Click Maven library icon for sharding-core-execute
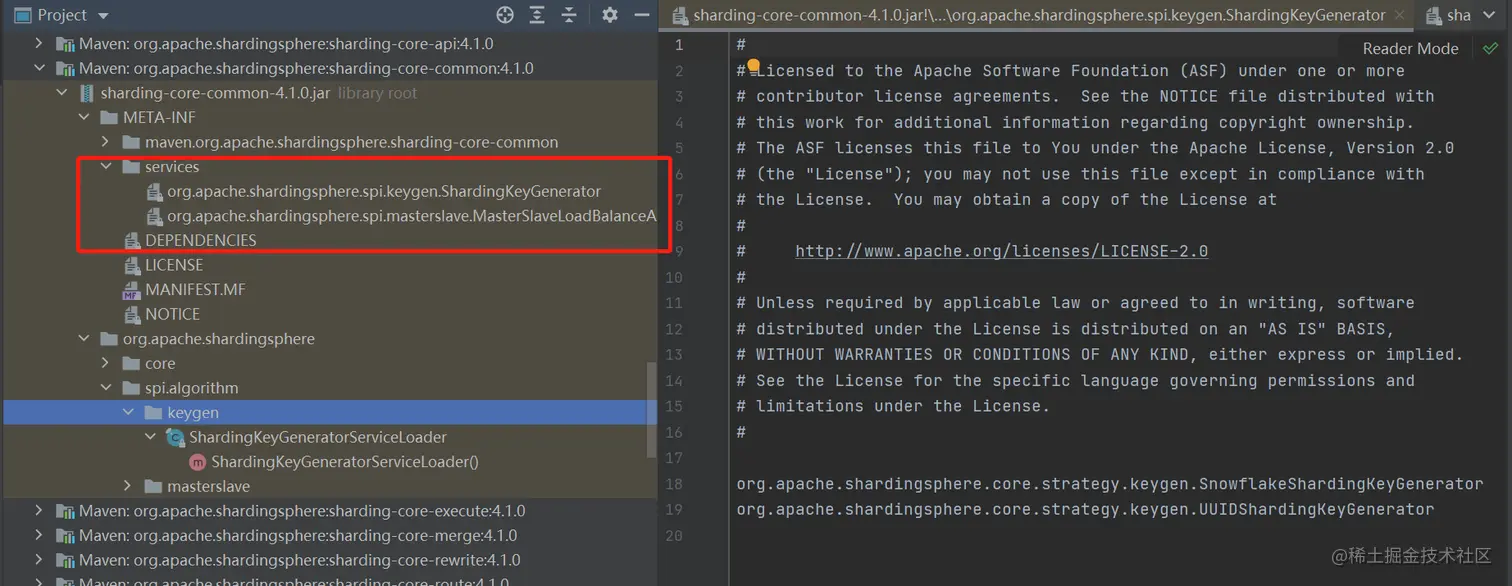 [x=65, y=511]
